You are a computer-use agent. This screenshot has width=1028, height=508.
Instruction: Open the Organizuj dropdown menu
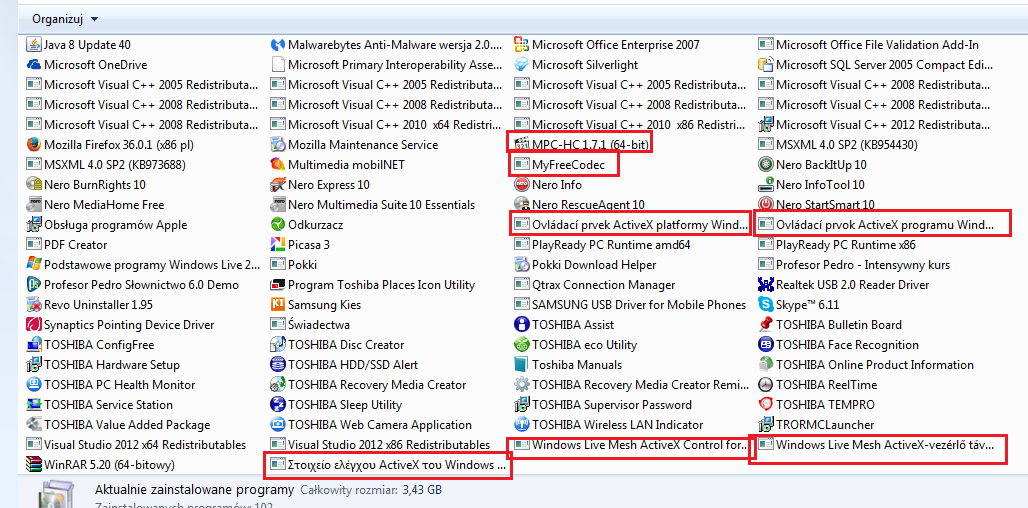click(x=65, y=19)
